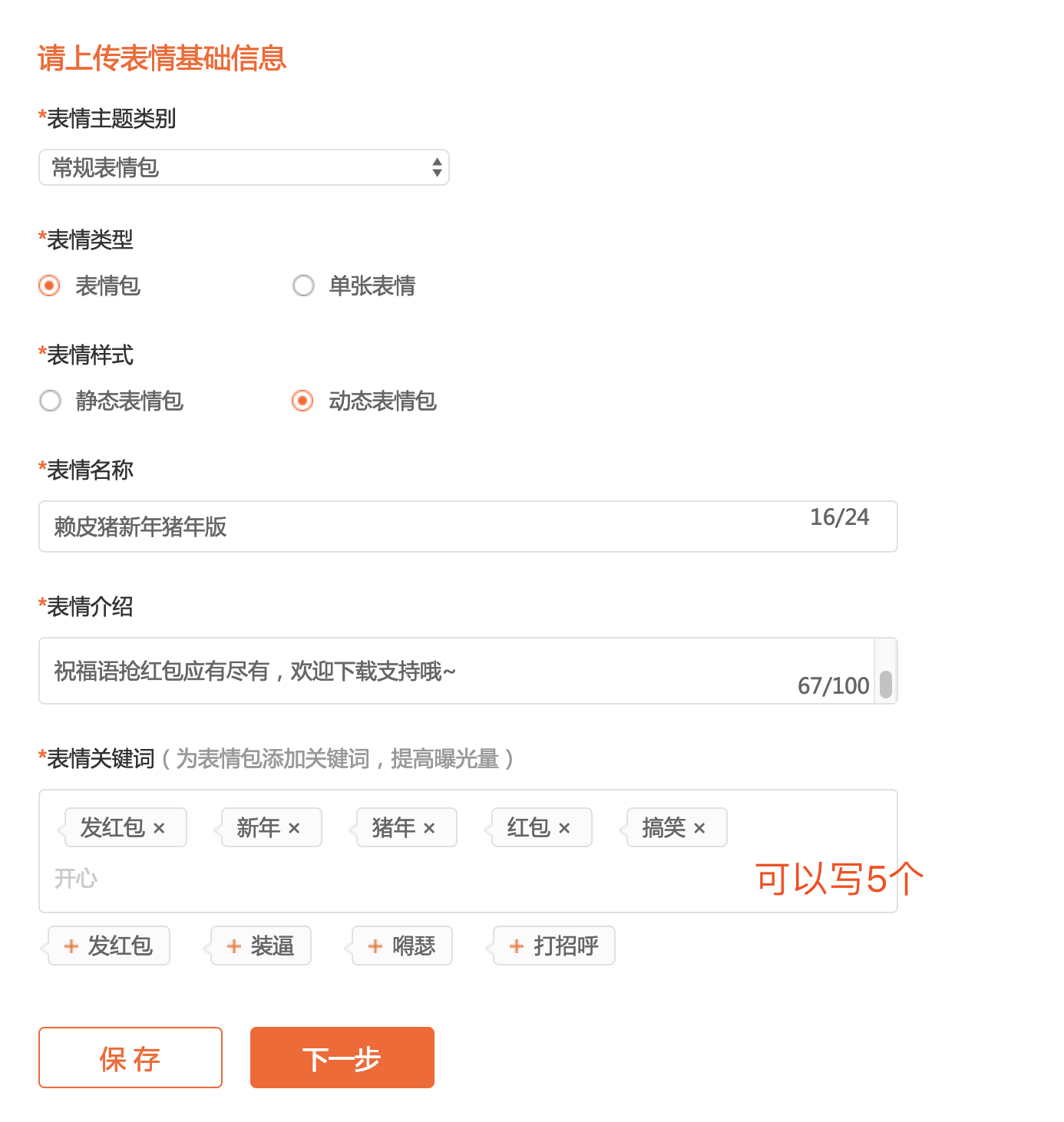Choose 动态表情包 style
This screenshot has height=1122, width=1064.
pyautogui.click(x=303, y=401)
